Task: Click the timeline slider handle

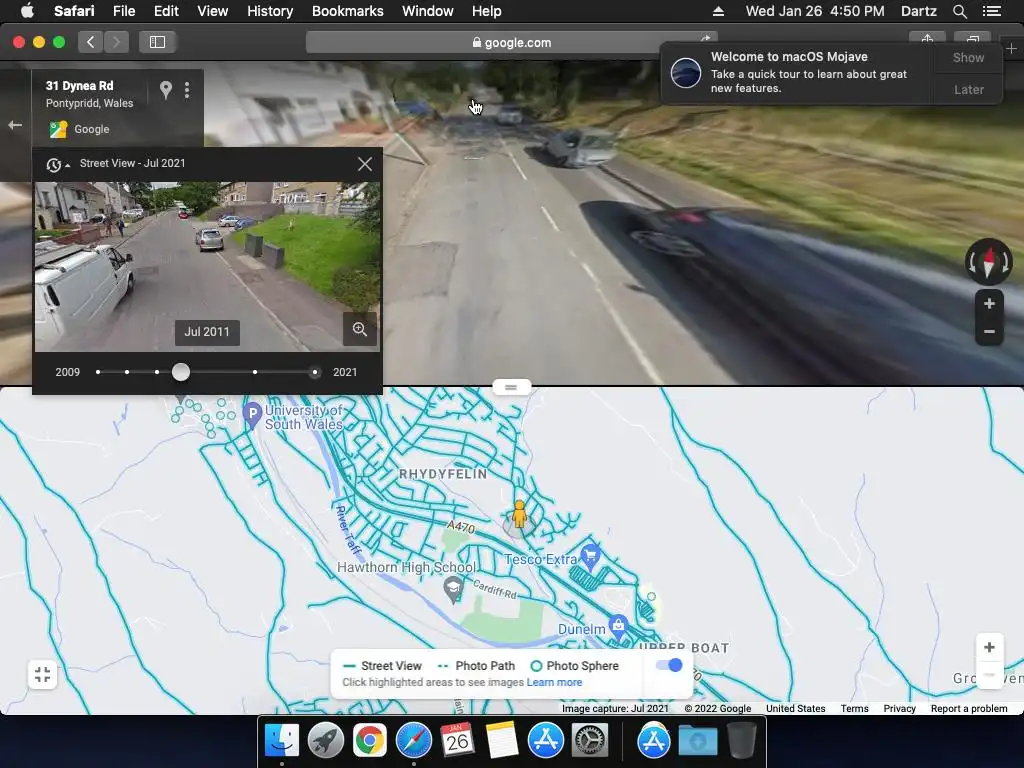Action: (181, 372)
